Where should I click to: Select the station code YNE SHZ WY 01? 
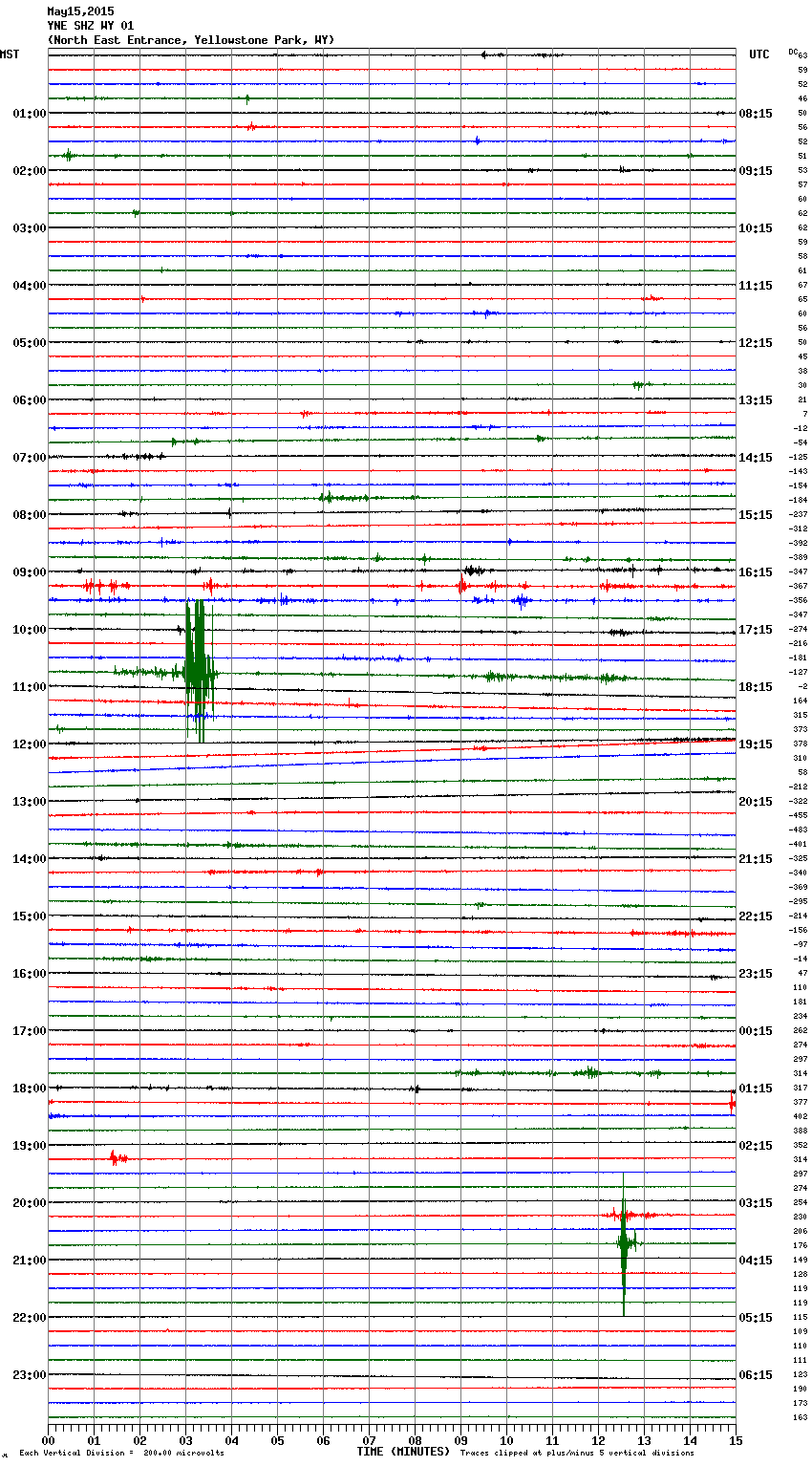pyautogui.click(x=90, y=26)
